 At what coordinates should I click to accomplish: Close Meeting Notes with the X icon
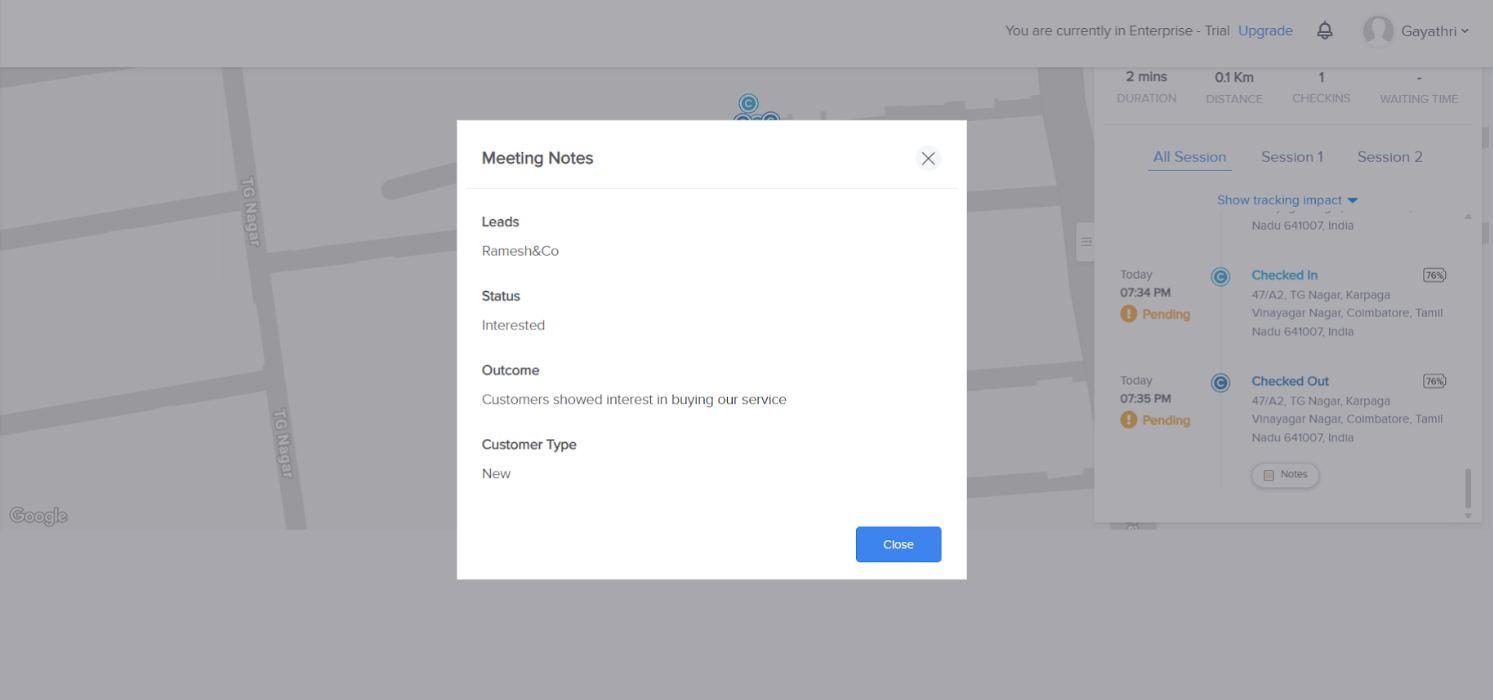(928, 158)
